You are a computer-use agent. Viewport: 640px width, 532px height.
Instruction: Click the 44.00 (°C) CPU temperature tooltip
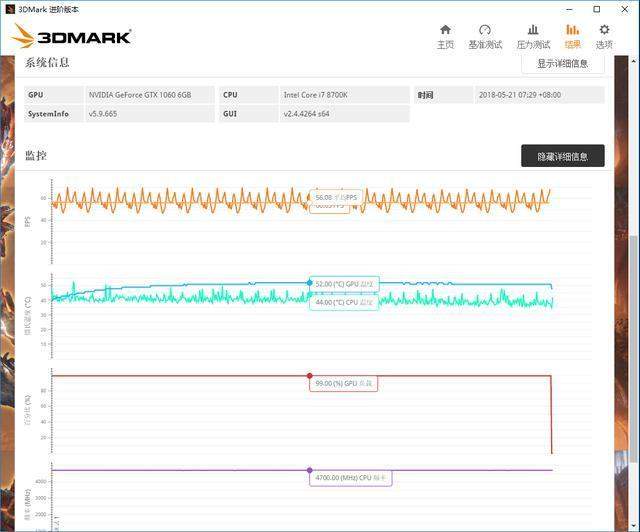pos(344,303)
